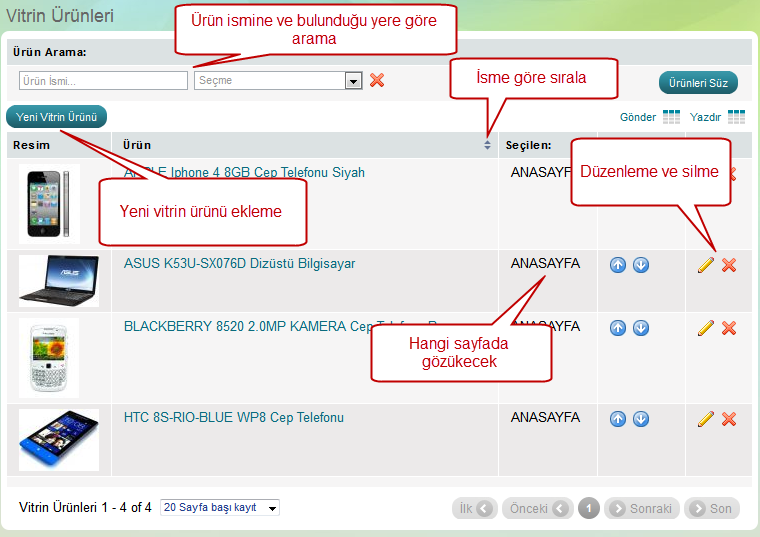
Task: Click Yeni Vitrin Ürünü button
Action: click(56, 117)
